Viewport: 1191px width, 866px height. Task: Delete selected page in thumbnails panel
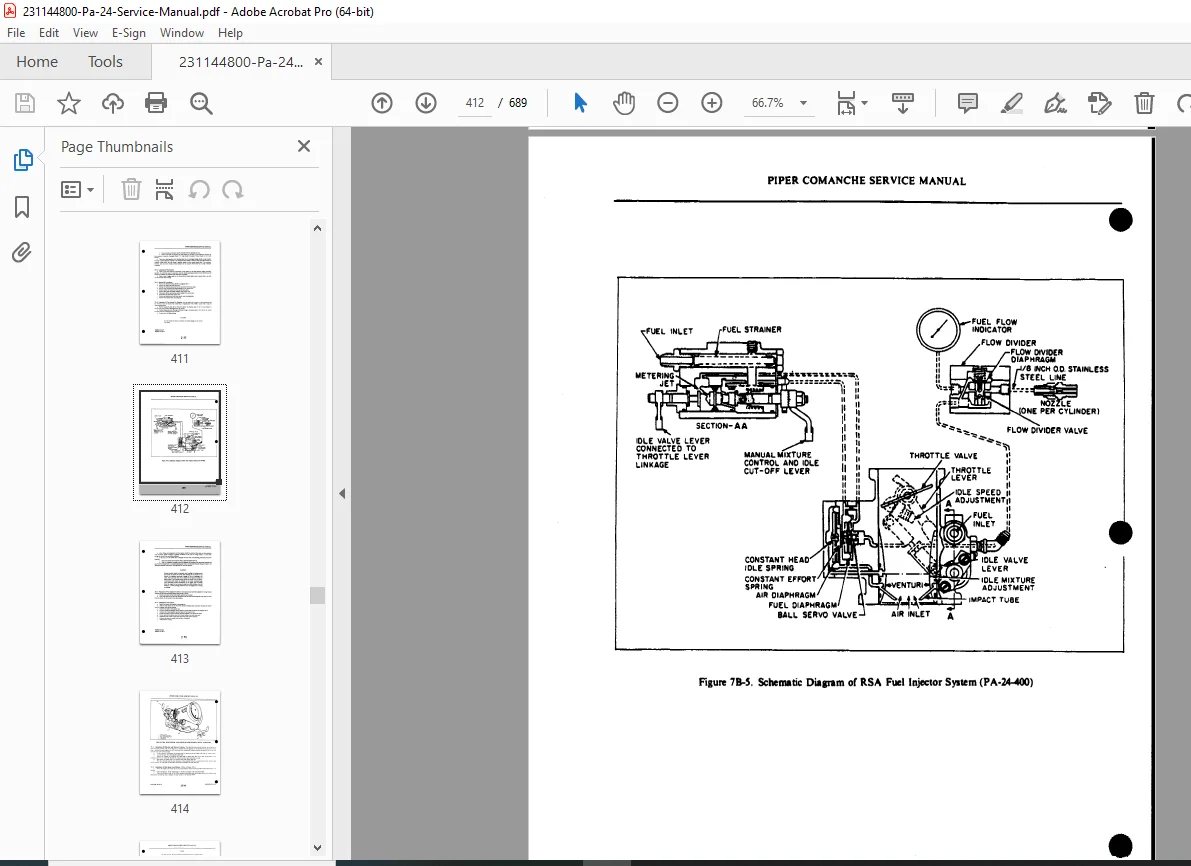131,189
